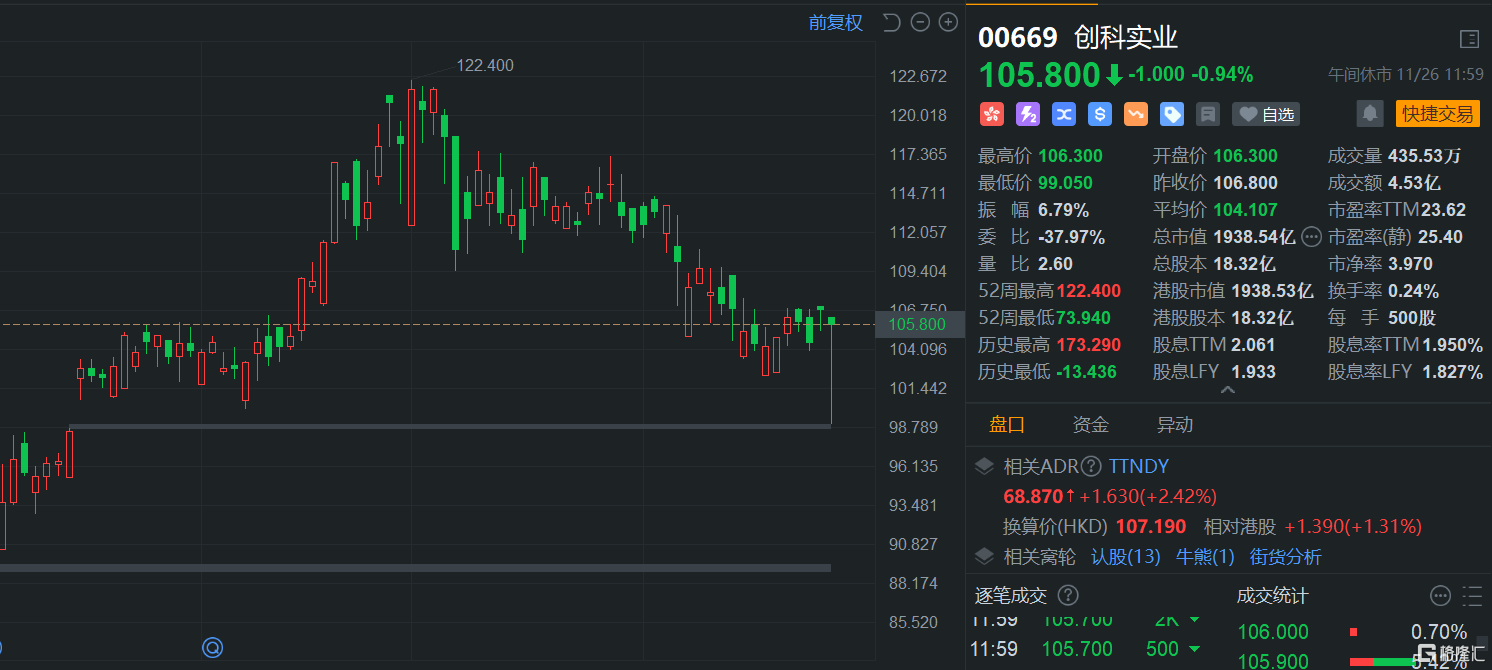
Task: Click the 105.800 current price label on axis
Action: (x=917, y=324)
